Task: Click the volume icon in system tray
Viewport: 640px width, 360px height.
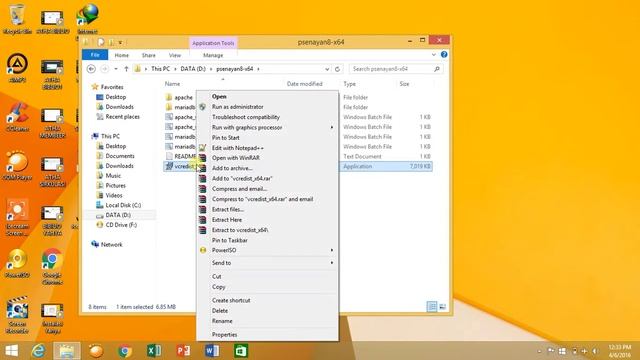Action: (596, 351)
